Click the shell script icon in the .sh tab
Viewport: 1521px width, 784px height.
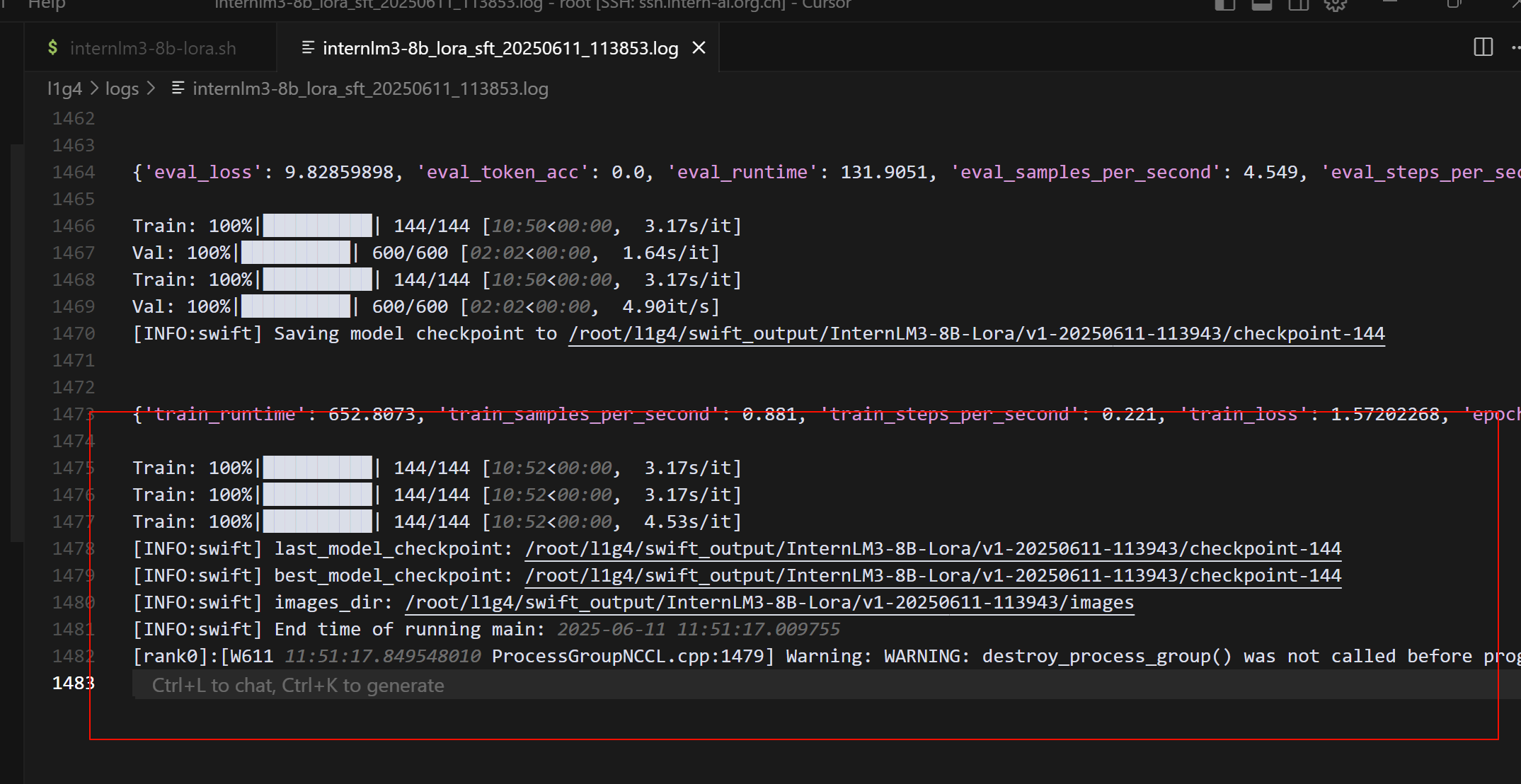pos(52,47)
